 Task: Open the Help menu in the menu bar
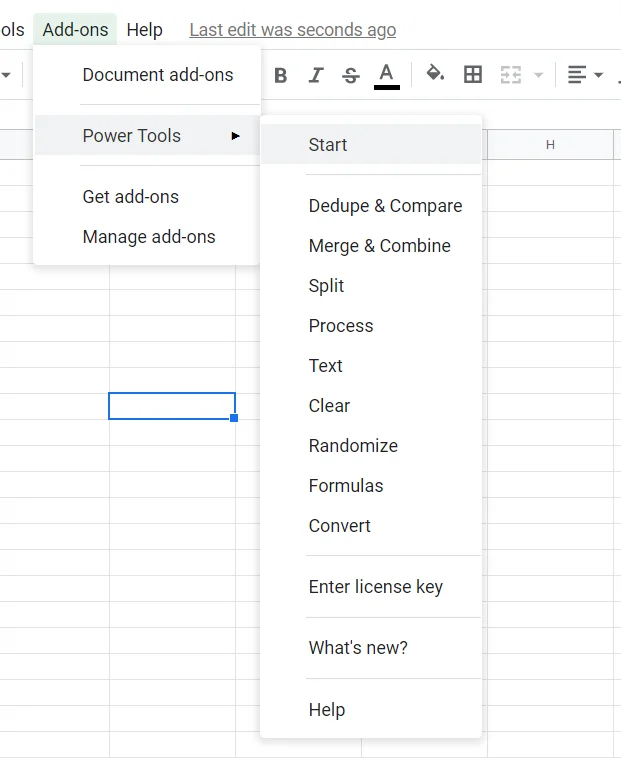145,30
